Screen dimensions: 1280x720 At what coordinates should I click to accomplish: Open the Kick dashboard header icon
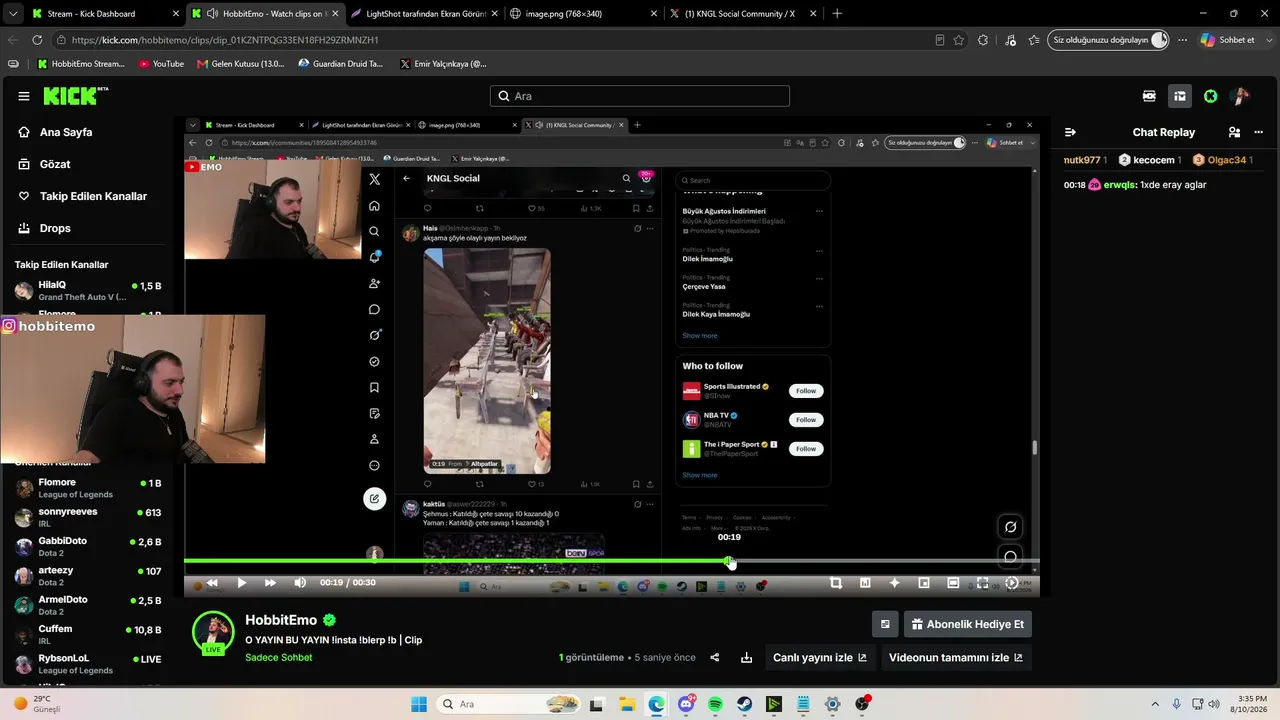click(1180, 96)
